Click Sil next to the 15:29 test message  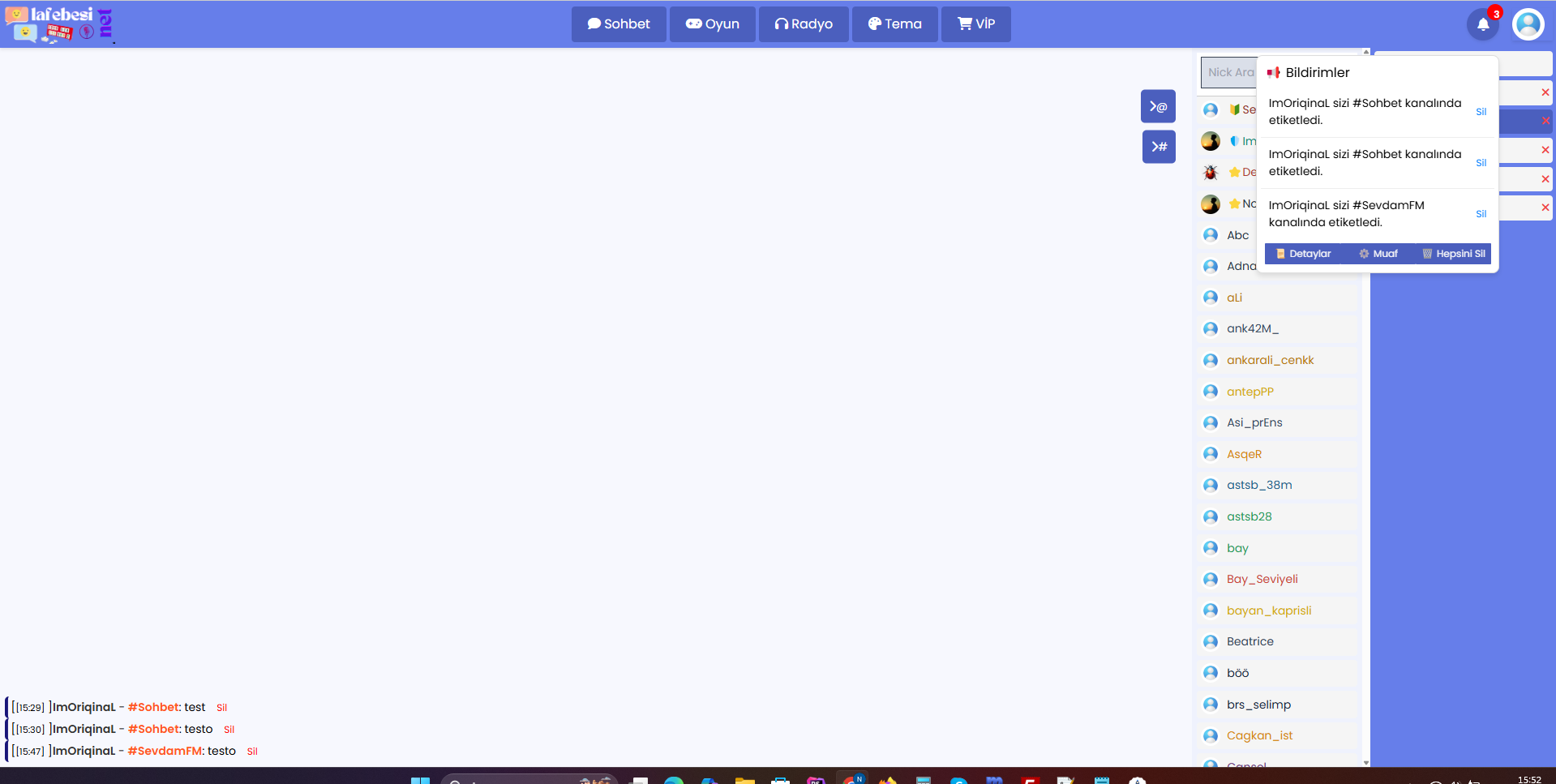click(x=221, y=708)
